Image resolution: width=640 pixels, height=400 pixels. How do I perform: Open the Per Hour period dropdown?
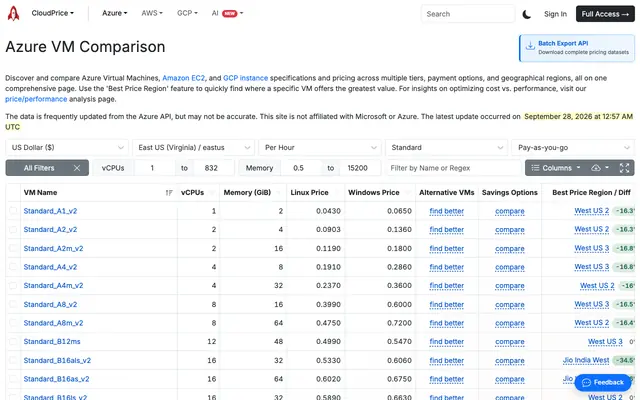coord(320,147)
